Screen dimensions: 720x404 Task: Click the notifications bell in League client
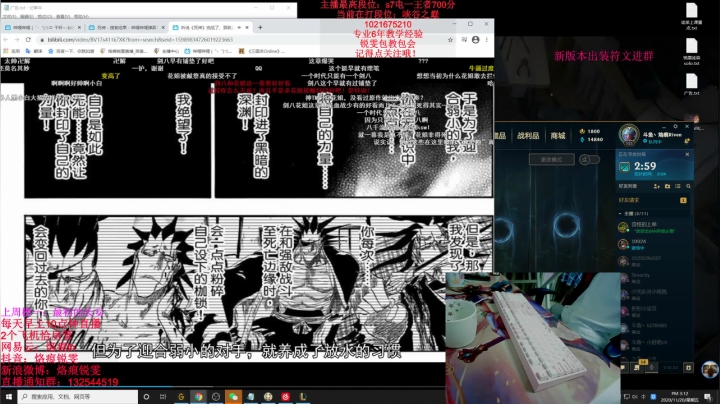pyautogui.click(x=686, y=141)
